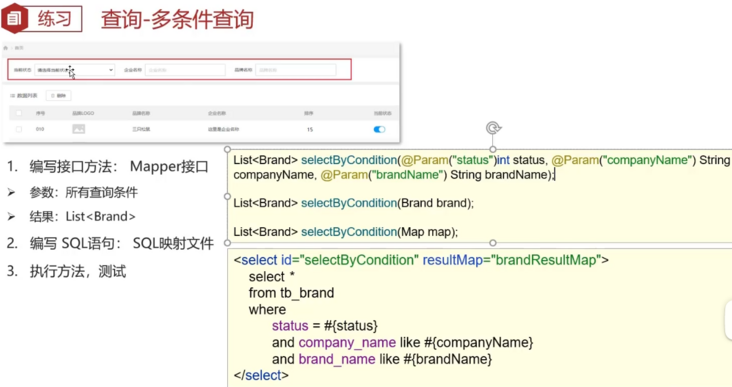The height and width of the screenshot is (387, 732).
Task: Click the 序号 column header
Action: [x=41, y=113]
